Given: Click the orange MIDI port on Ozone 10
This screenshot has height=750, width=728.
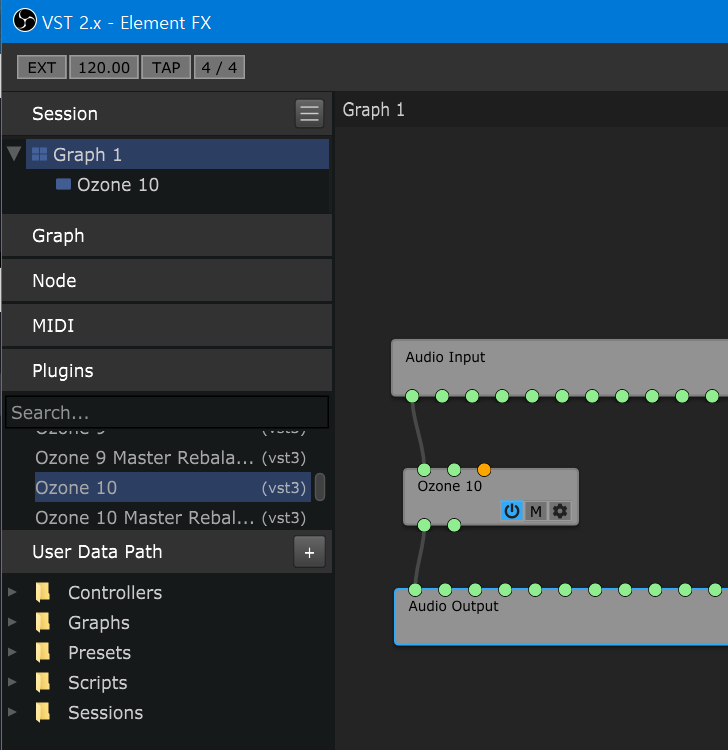Looking at the screenshot, I should click(484, 470).
